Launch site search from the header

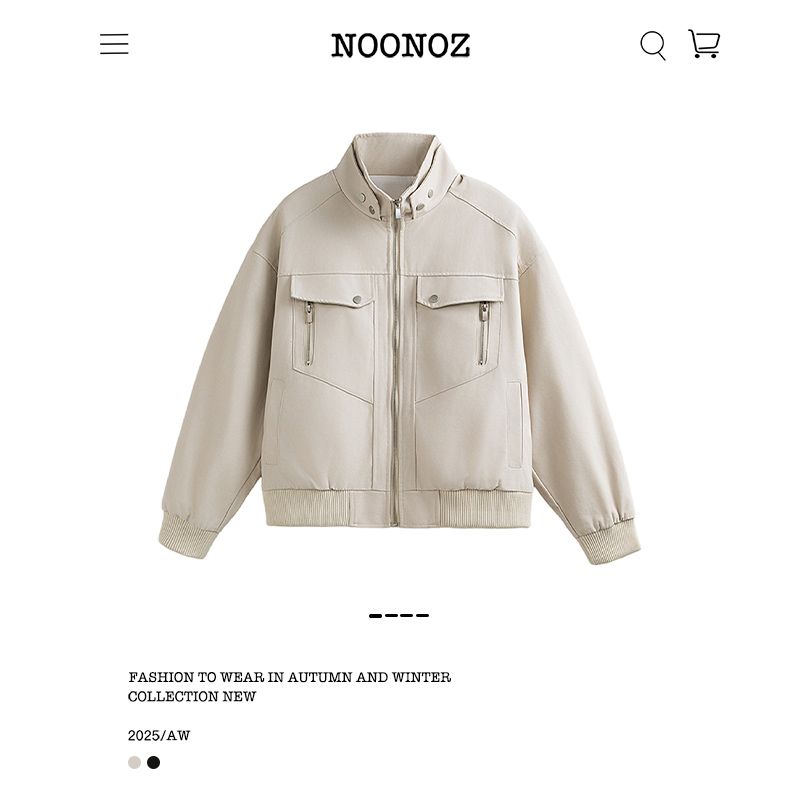[653, 45]
